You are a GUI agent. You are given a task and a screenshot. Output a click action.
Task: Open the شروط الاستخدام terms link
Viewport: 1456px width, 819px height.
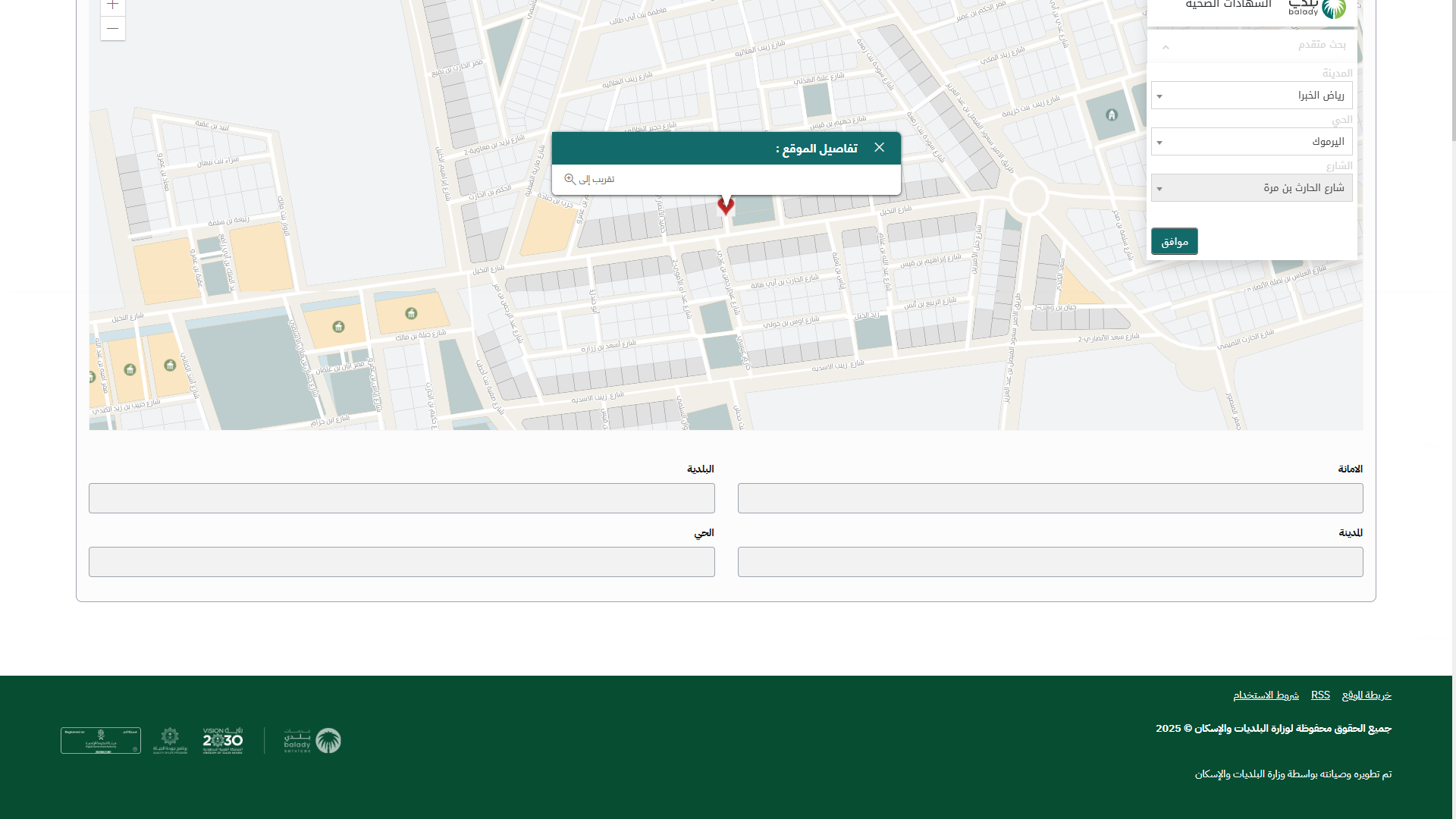pos(1266,695)
